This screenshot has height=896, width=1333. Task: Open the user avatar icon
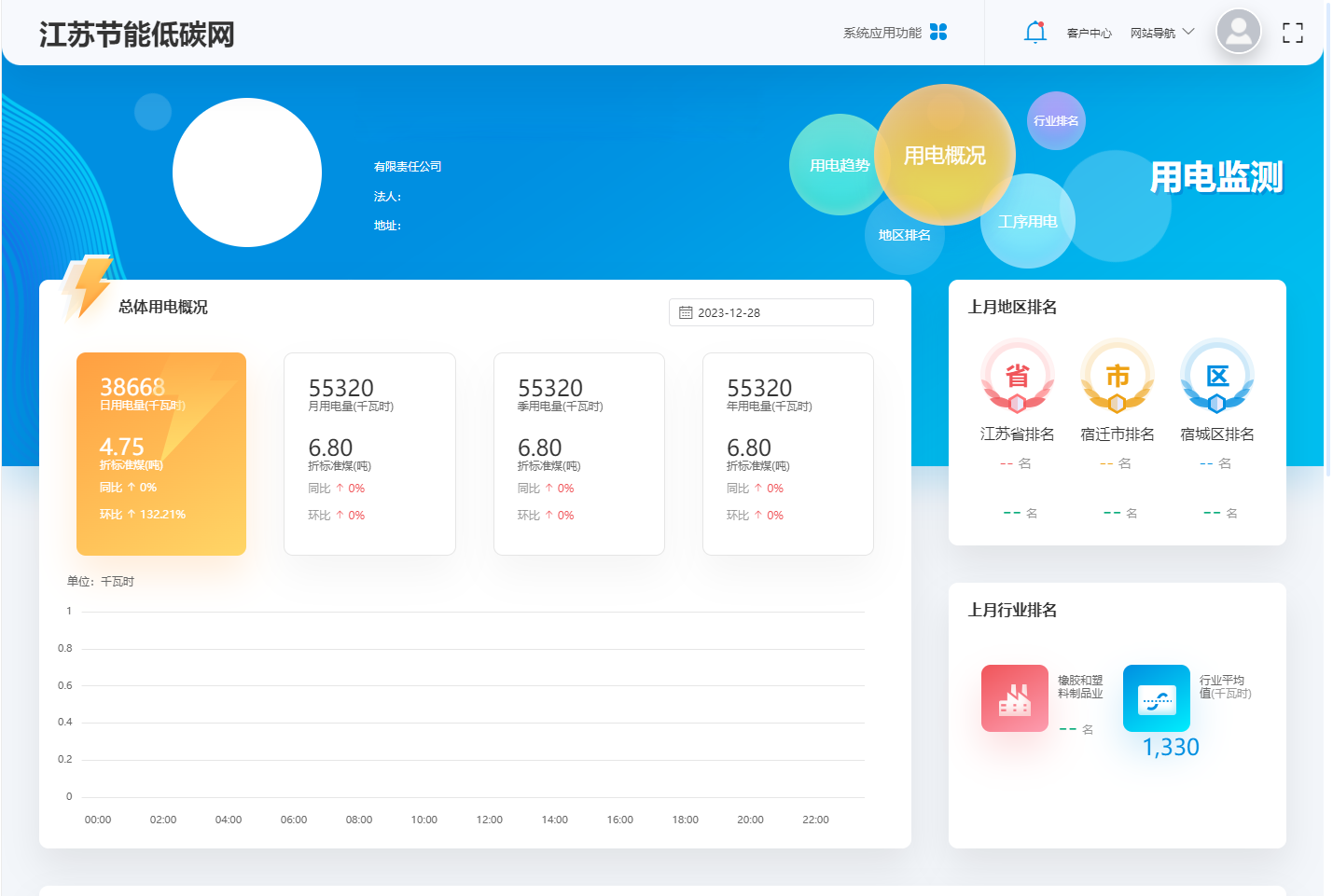[1238, 32]
